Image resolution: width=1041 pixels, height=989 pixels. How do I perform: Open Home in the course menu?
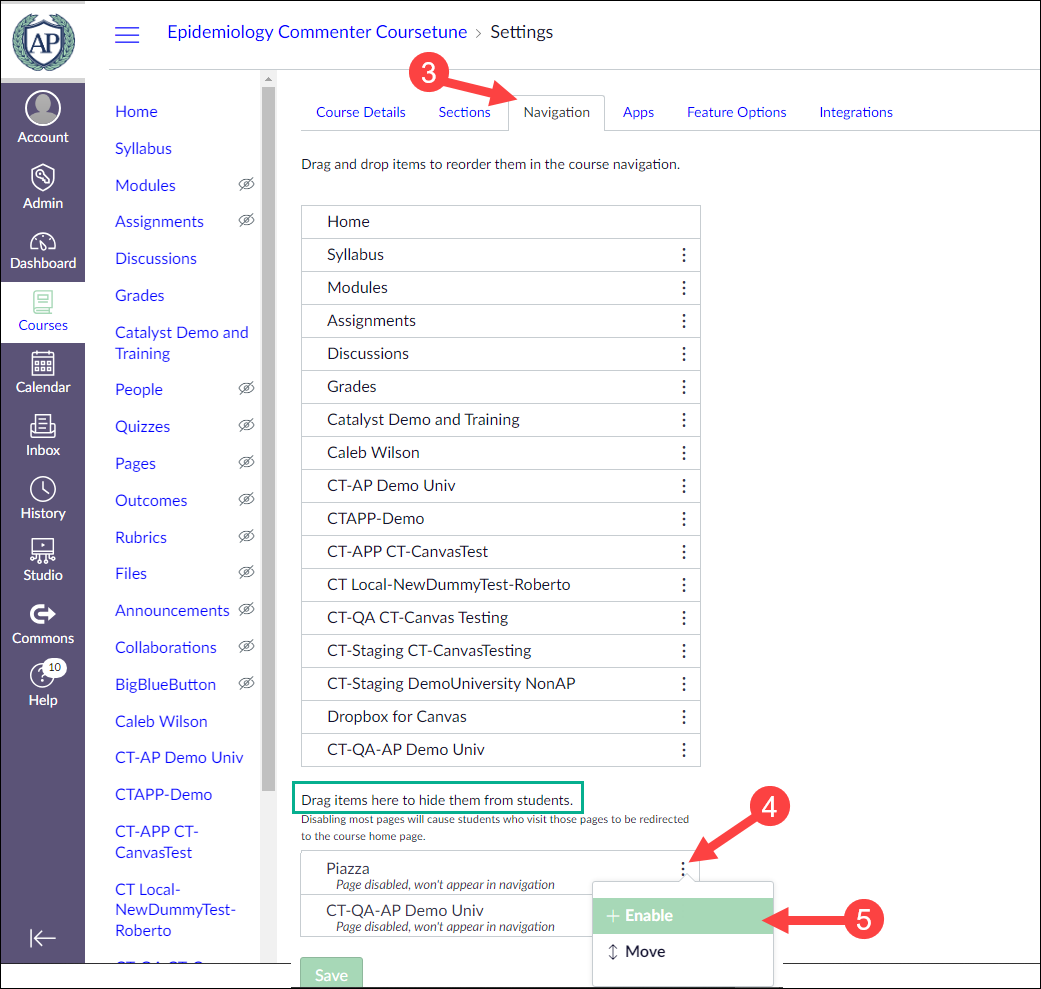[x=136, y=112]
